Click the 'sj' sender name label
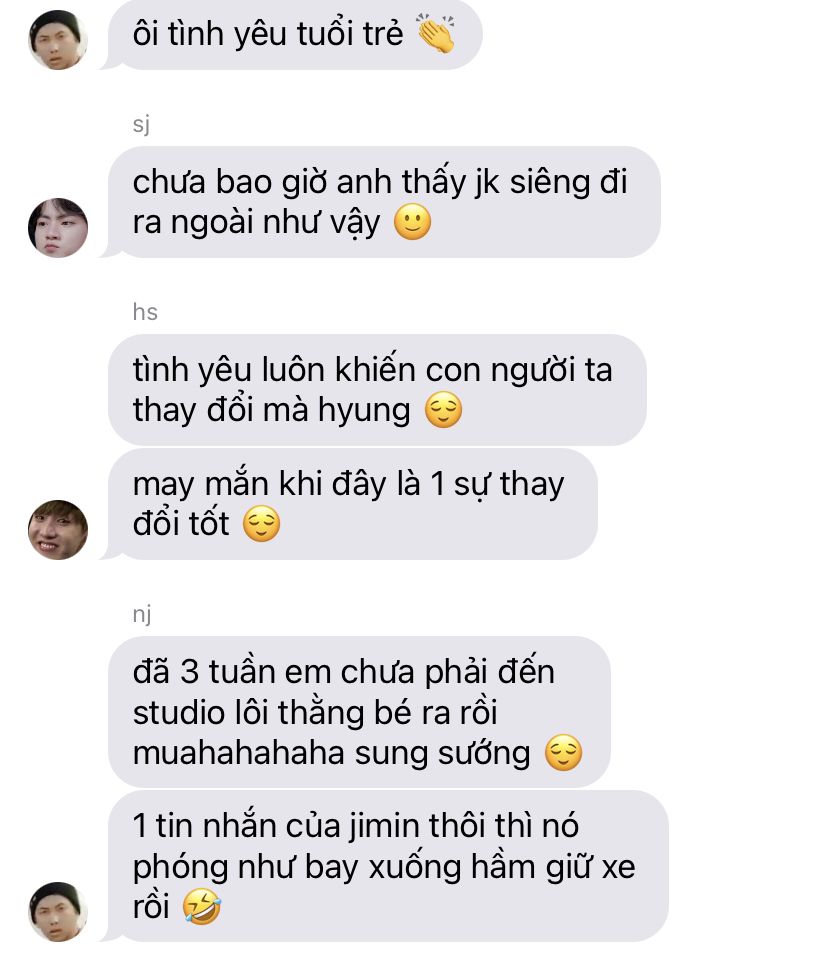This screenshot has height=968, width=828. click(x=141, y=124)
